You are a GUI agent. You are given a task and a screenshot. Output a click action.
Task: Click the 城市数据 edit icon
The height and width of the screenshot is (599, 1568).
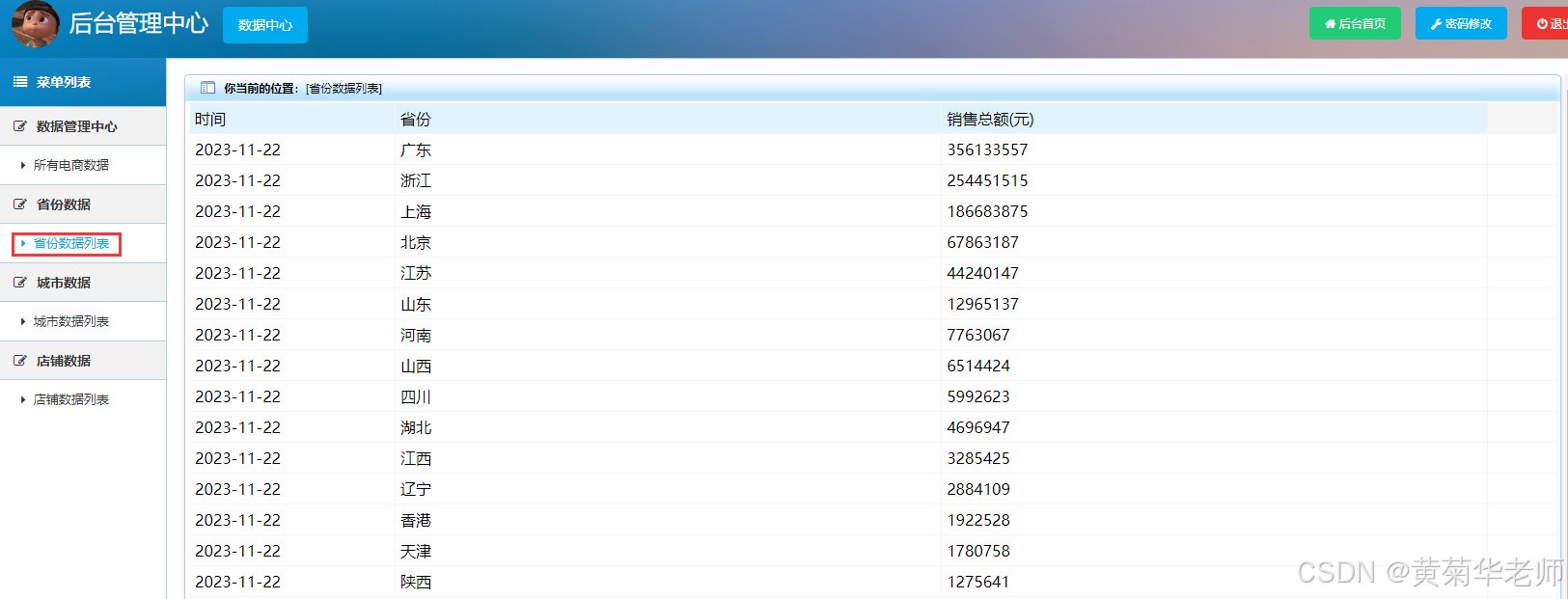(20, 283)
